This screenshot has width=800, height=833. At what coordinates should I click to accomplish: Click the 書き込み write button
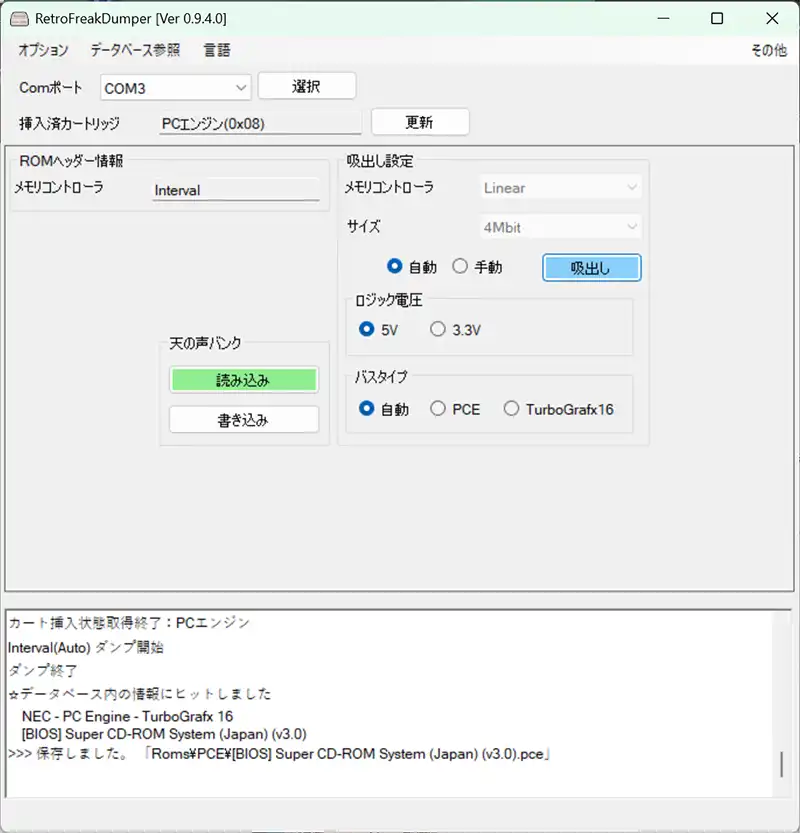[x=243, y=420]
